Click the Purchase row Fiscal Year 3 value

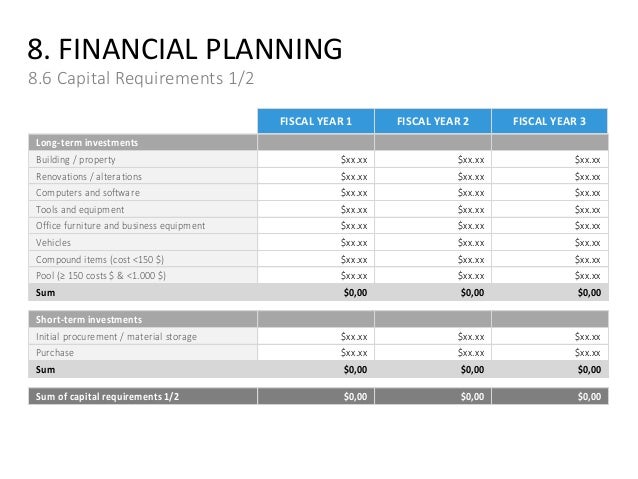(550, 352)
